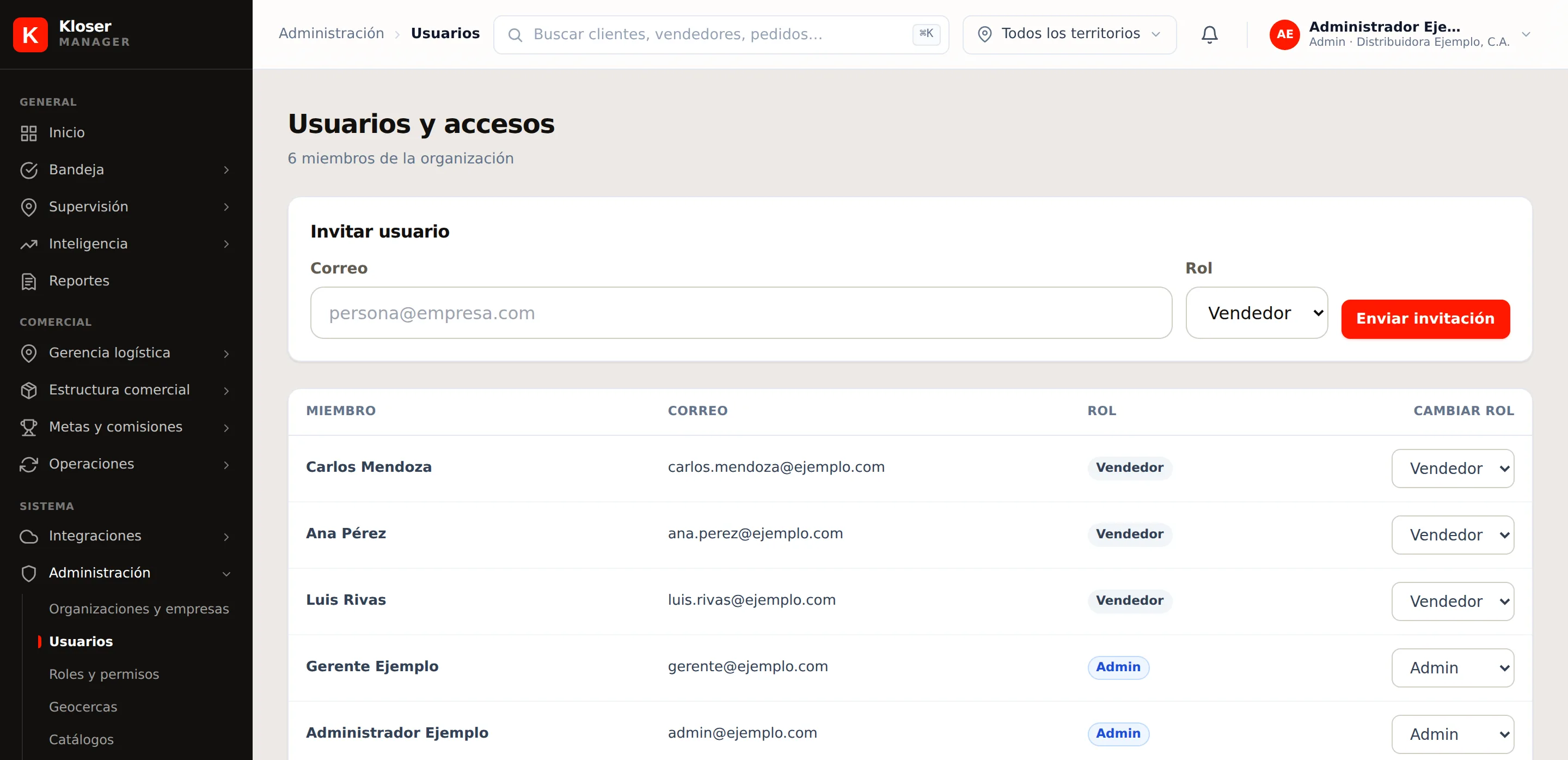This screenshot has height=760, width=1568.
Task: Change role dropdown for Carlos Mendoza
Action: pos(1453,469)
